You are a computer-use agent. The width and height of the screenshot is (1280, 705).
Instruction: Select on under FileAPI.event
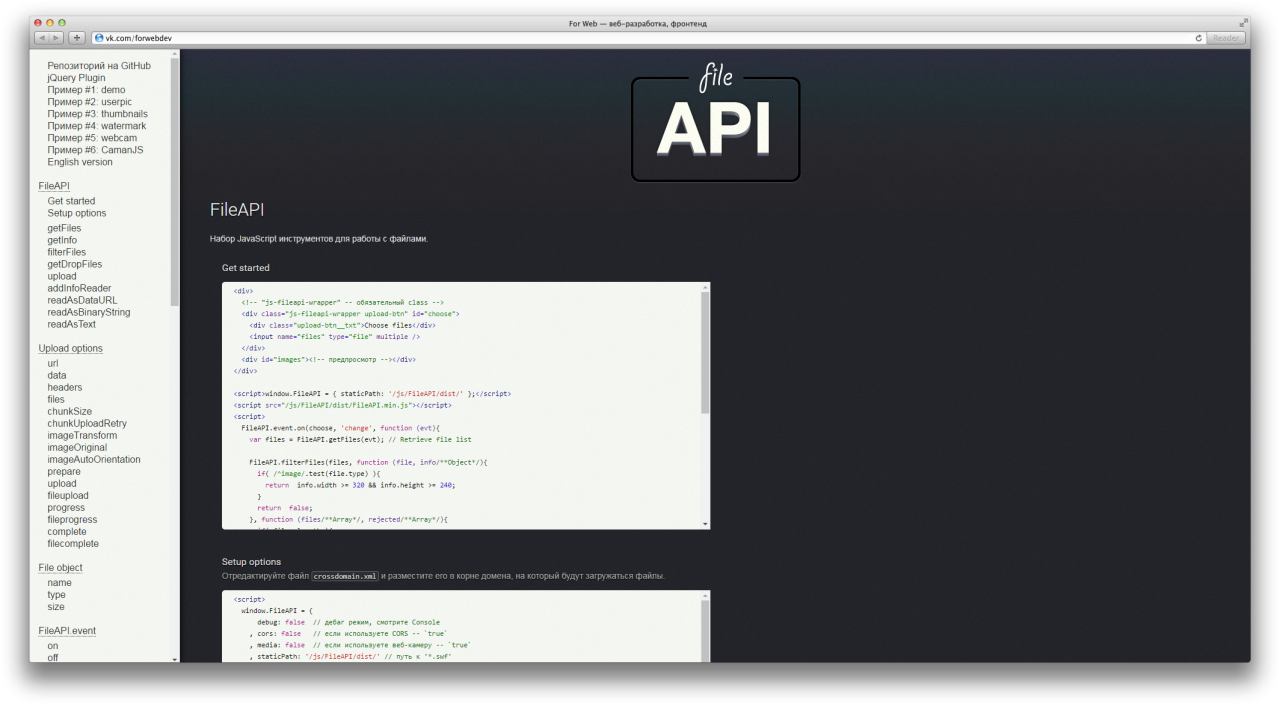coord(53,645)
